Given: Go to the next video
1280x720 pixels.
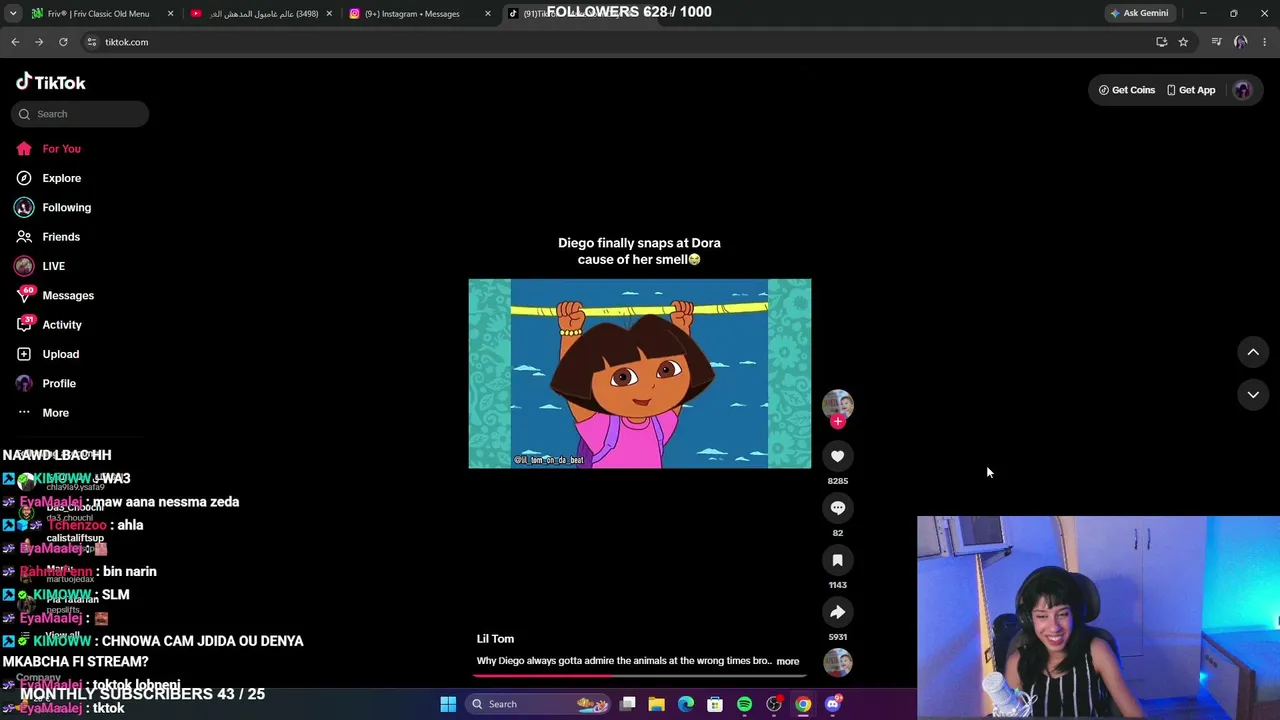Looking at the screenshot, I should (x=1253, y=395).
